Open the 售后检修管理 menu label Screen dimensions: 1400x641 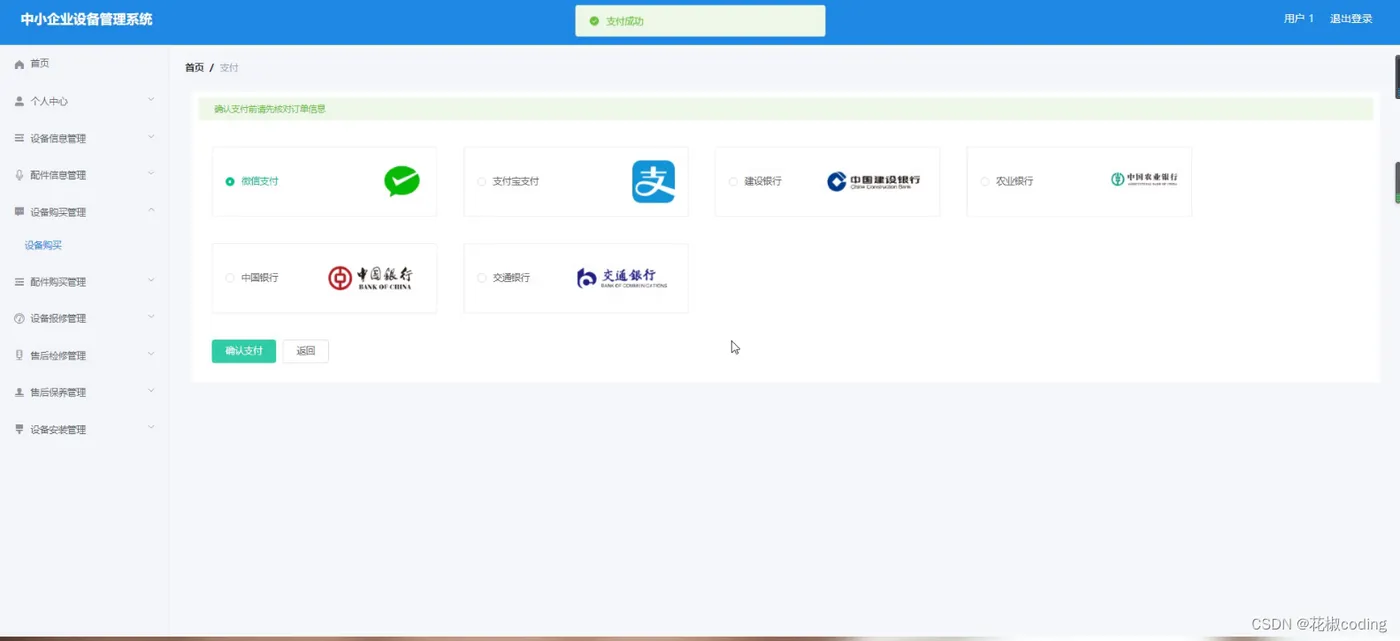point(58,356)
